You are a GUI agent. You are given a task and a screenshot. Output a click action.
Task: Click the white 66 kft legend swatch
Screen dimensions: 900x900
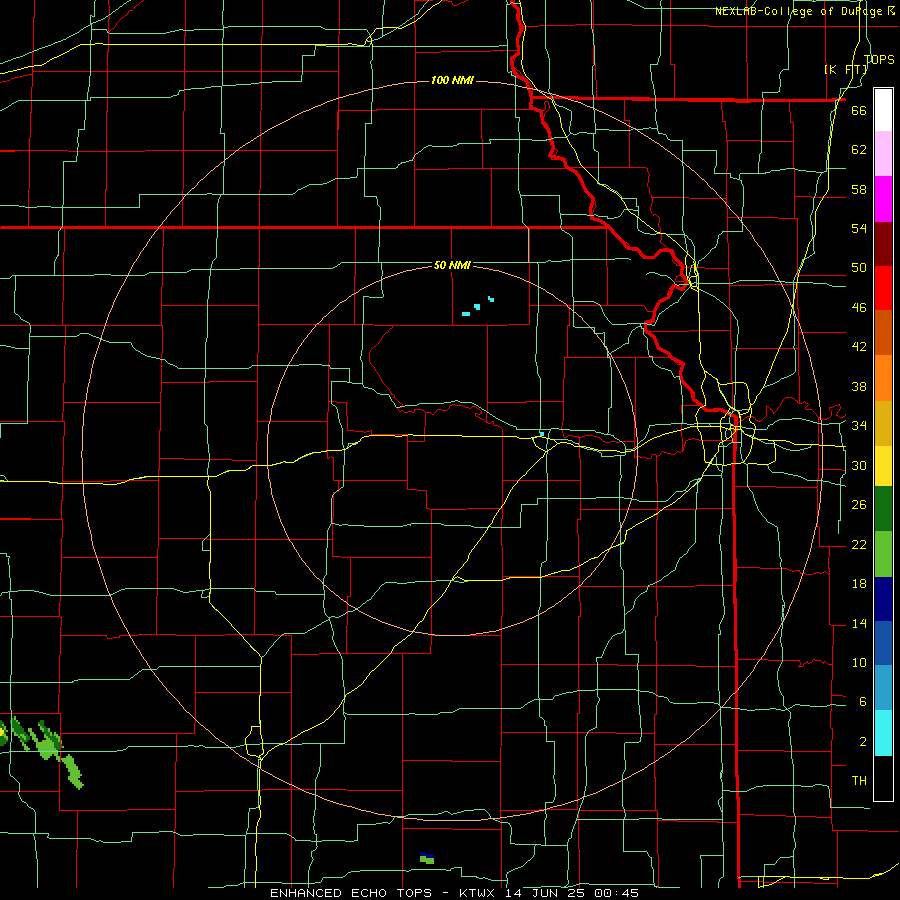(x=883, y=110)
